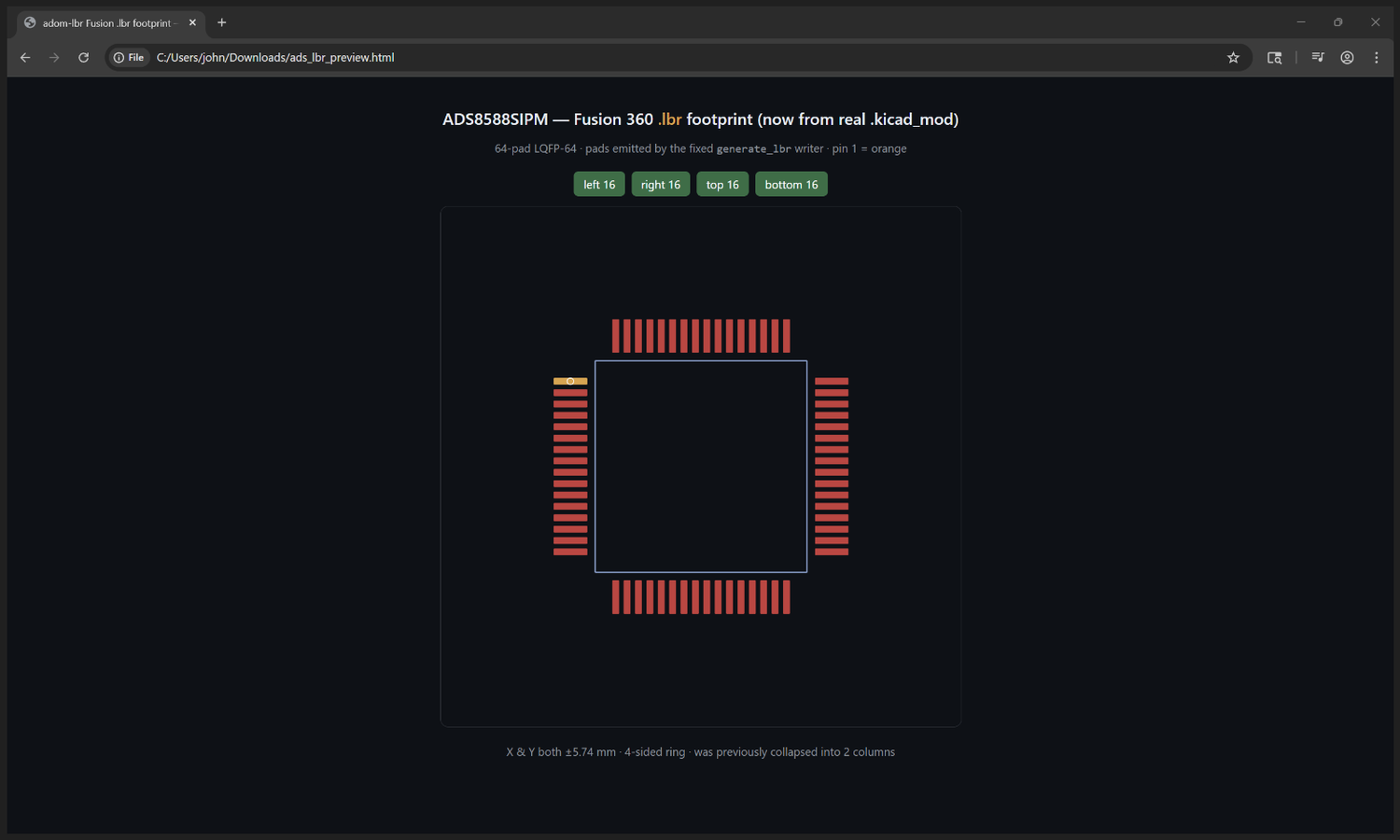This screenshot has width=1400, height=840.
Task: Click the File site info chip
Action: pos(129,58)
